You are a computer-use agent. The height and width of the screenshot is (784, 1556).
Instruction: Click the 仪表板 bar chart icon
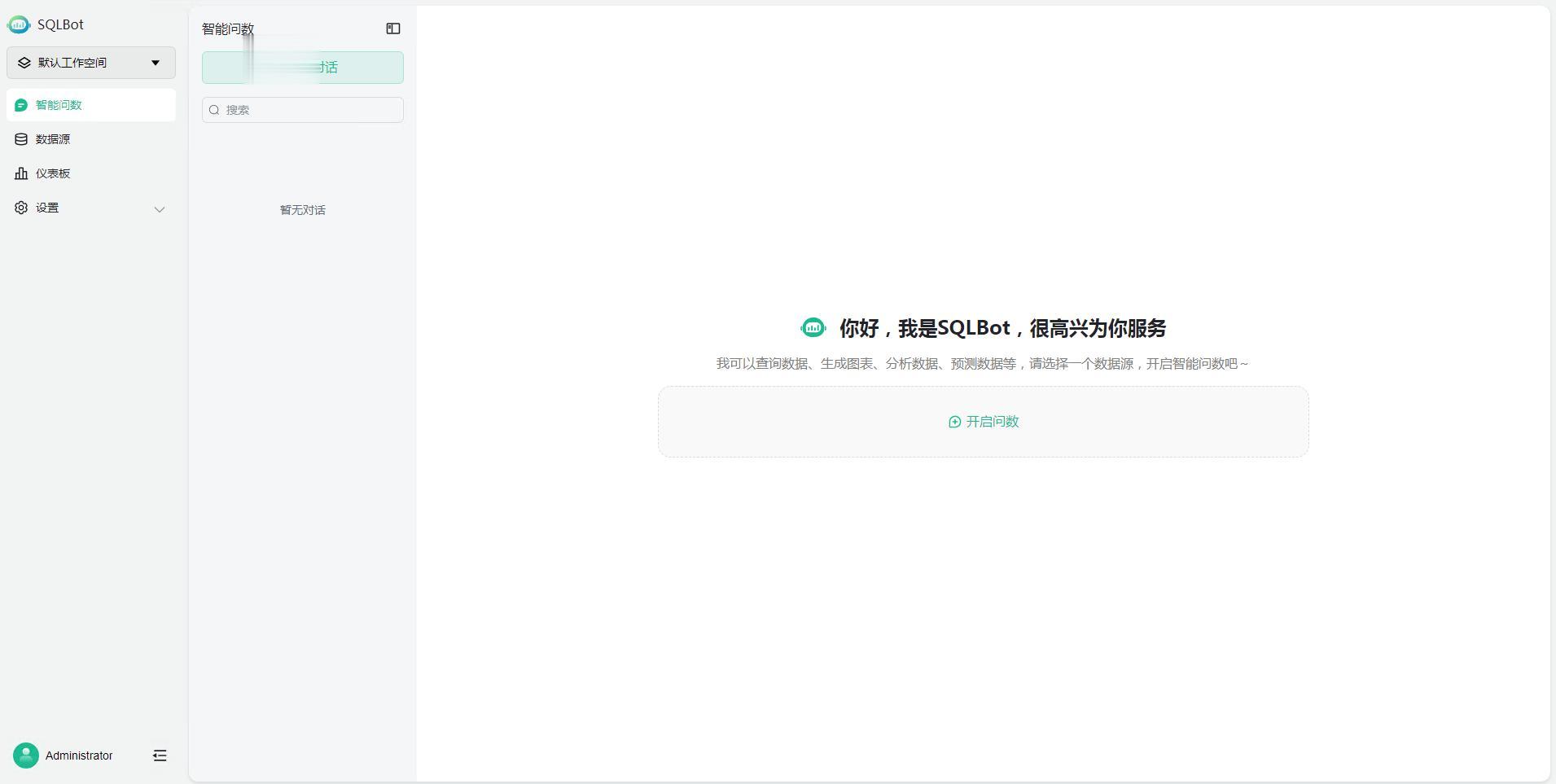(21, 173)
